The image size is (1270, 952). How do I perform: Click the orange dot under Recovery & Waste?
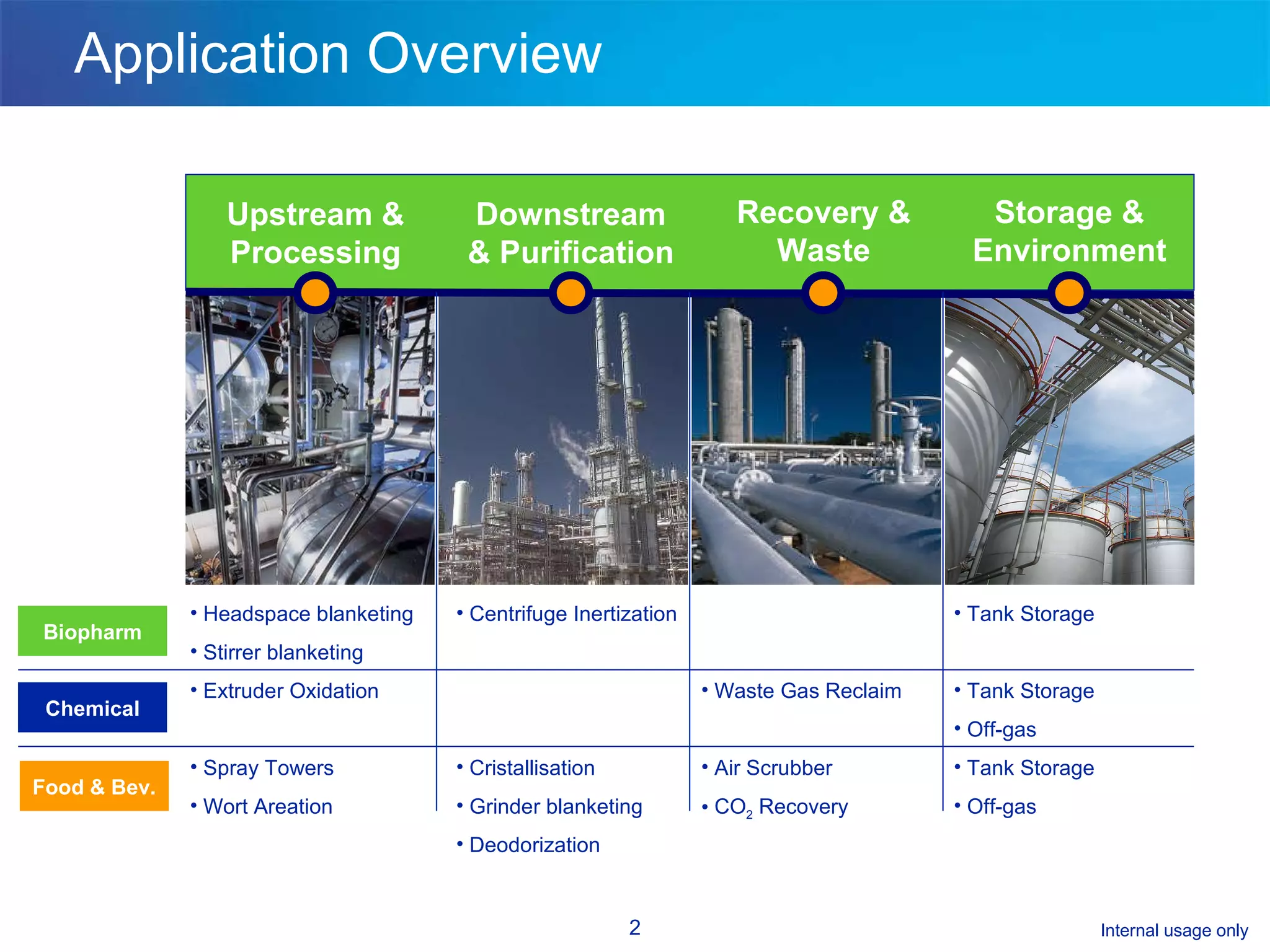click(x=823, y=293)
